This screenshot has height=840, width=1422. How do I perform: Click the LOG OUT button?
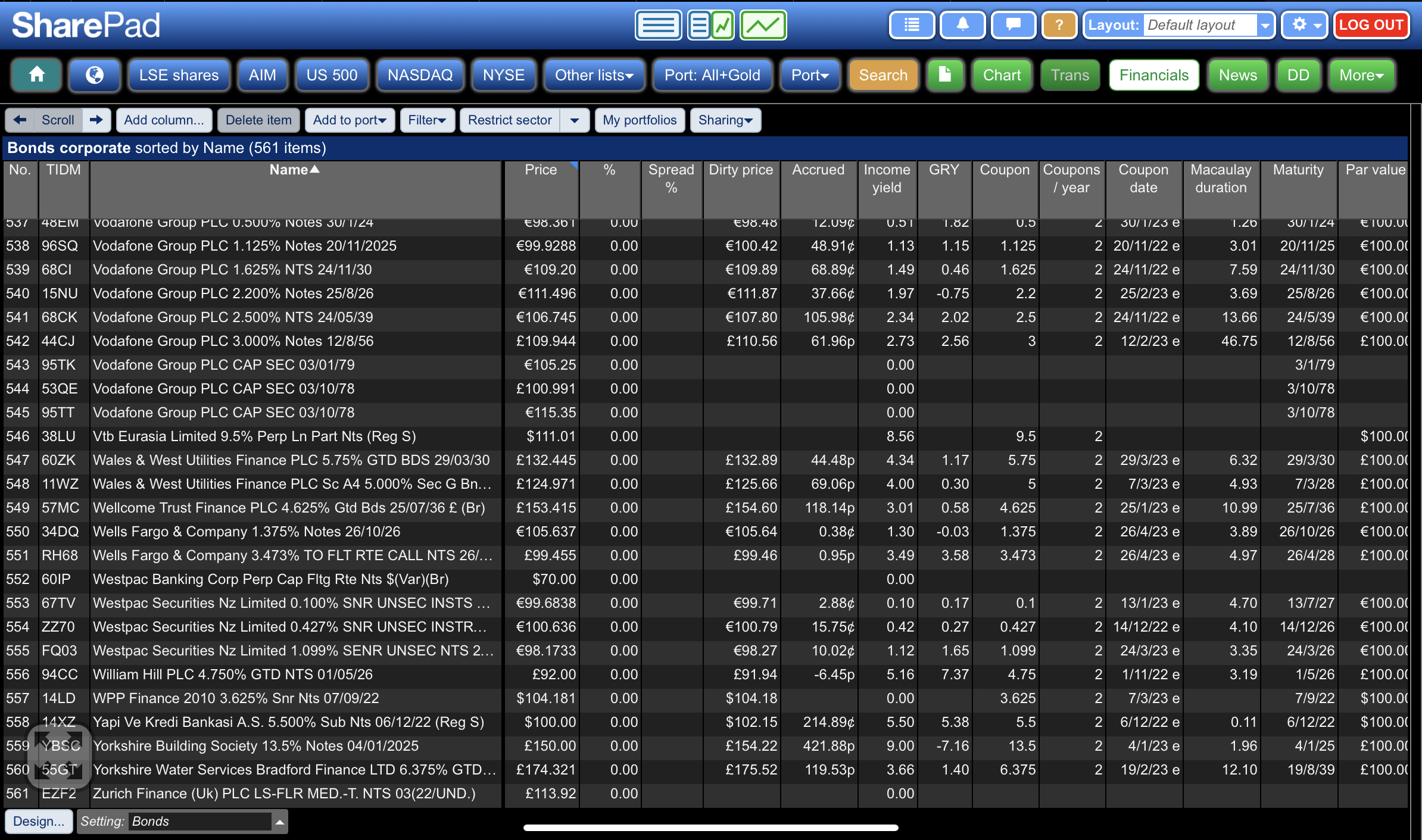tap(1371, 25)
